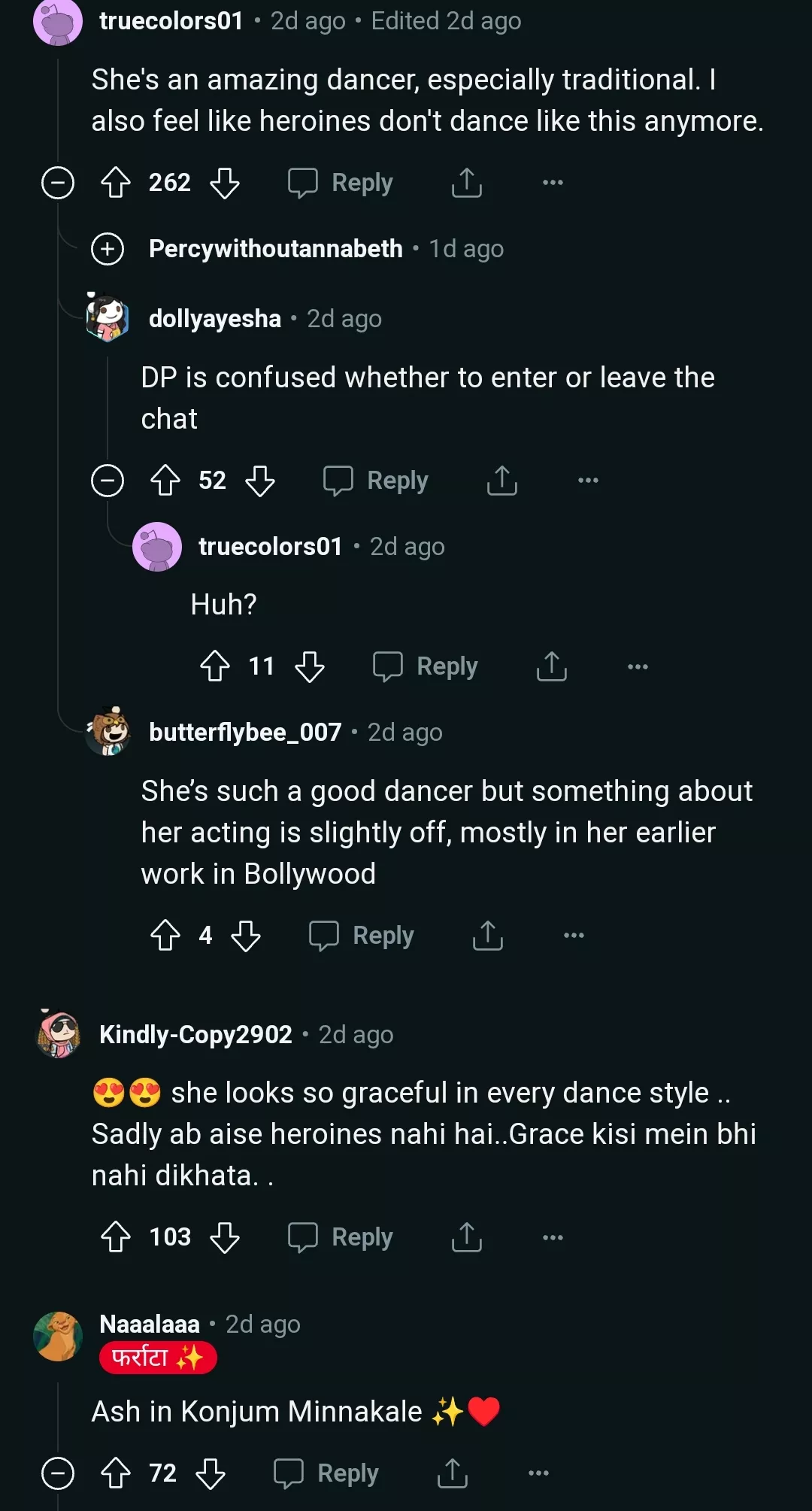Open more options on dollyayesha's comment
This screenshot has height=1511, width=812.
click(588, 481)
